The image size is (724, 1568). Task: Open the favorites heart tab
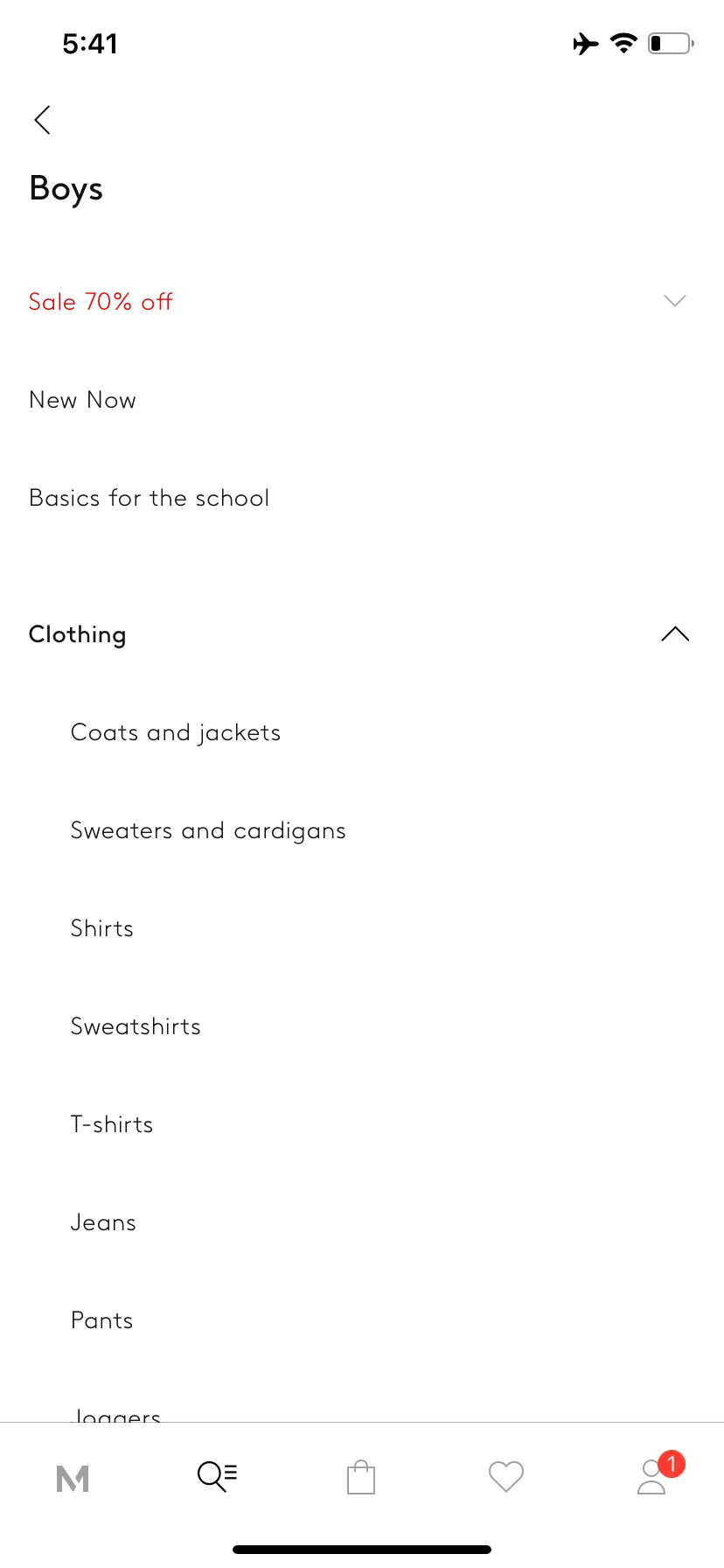pyautogui.click(x=506, y=1477)
